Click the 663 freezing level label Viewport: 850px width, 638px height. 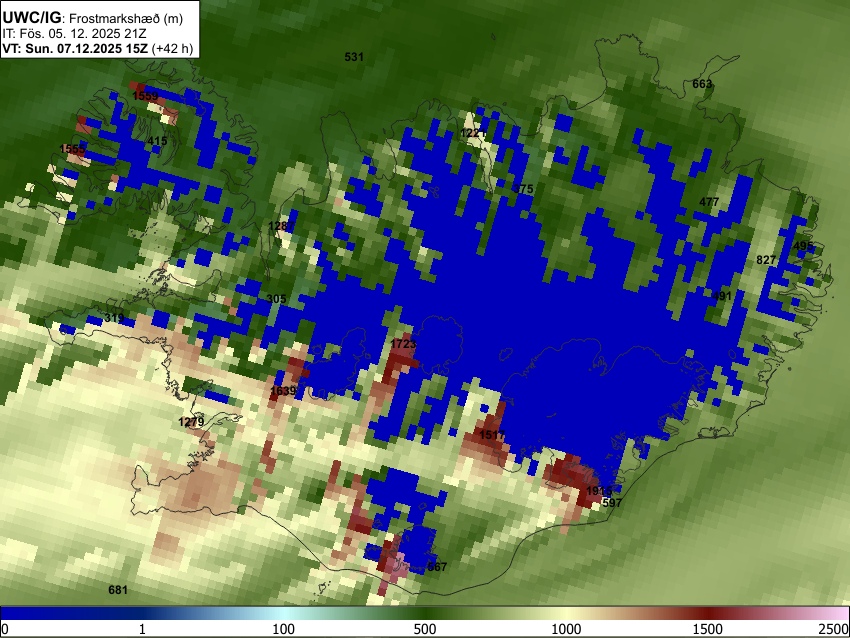tap(702, 83)
